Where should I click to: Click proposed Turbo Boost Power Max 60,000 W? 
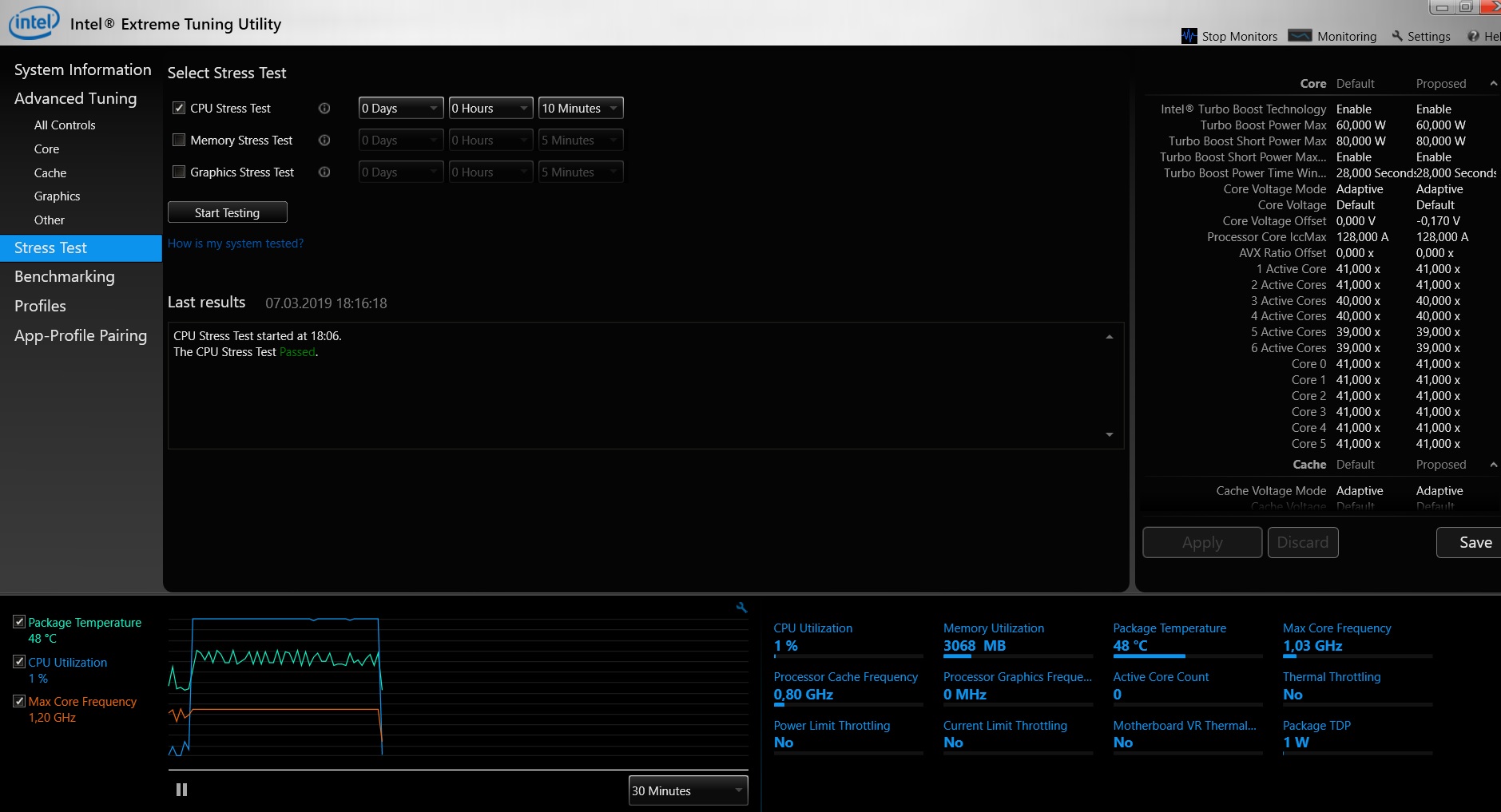click(x=1440, y=125)
